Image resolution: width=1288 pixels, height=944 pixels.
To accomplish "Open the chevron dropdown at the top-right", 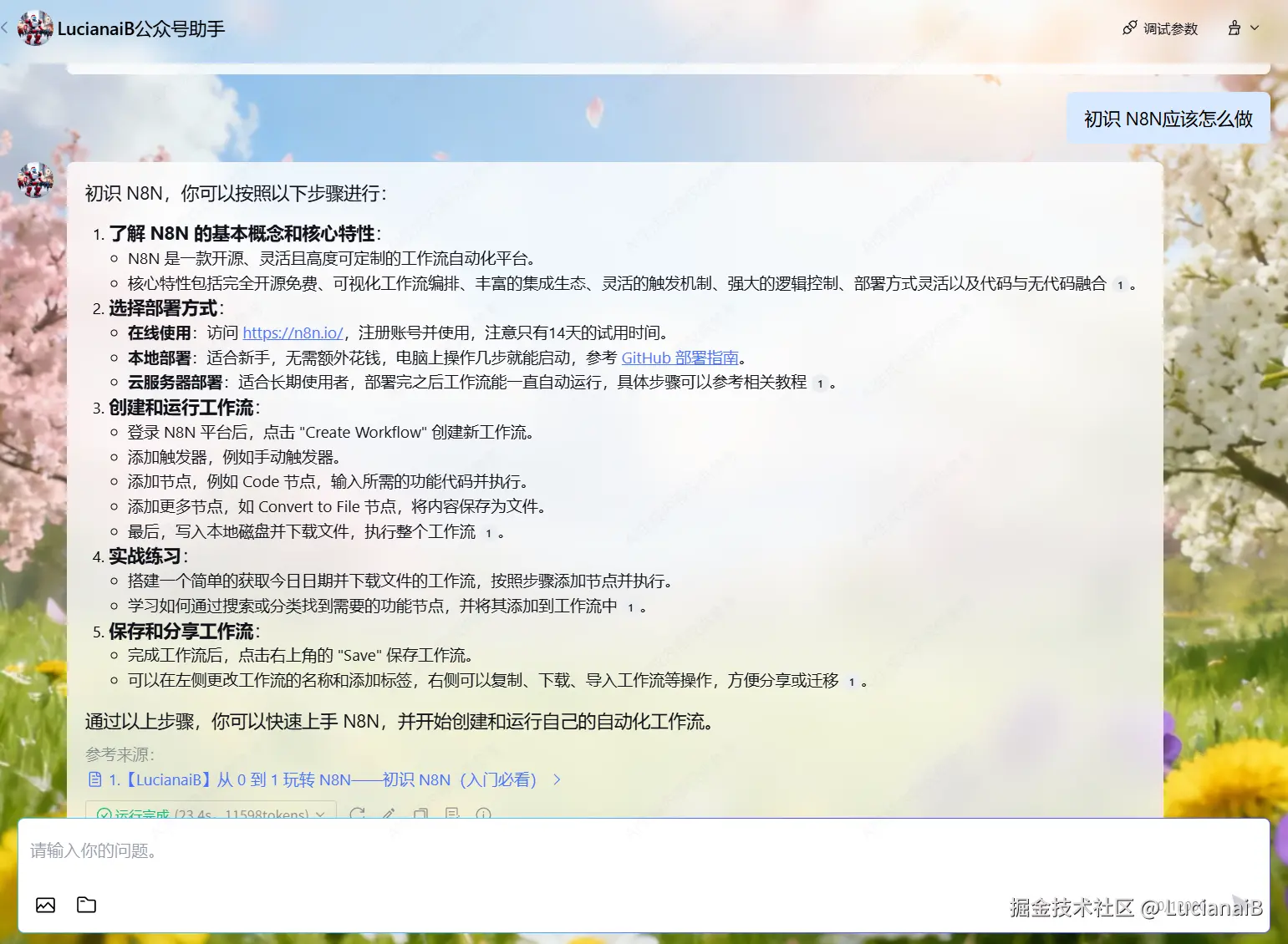I will (x=1253, y=28).
